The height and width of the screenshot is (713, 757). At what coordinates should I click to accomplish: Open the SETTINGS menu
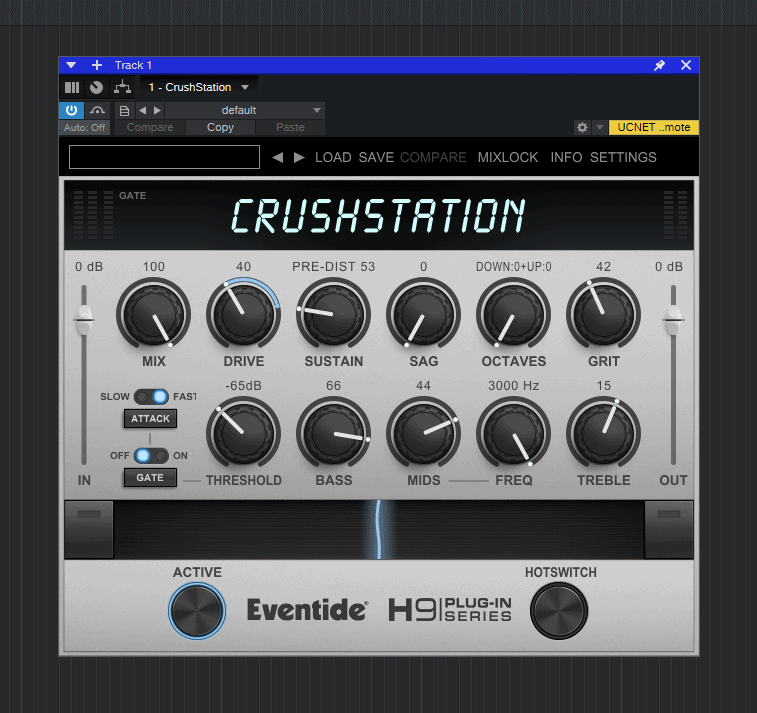click(x=623, y=157)
